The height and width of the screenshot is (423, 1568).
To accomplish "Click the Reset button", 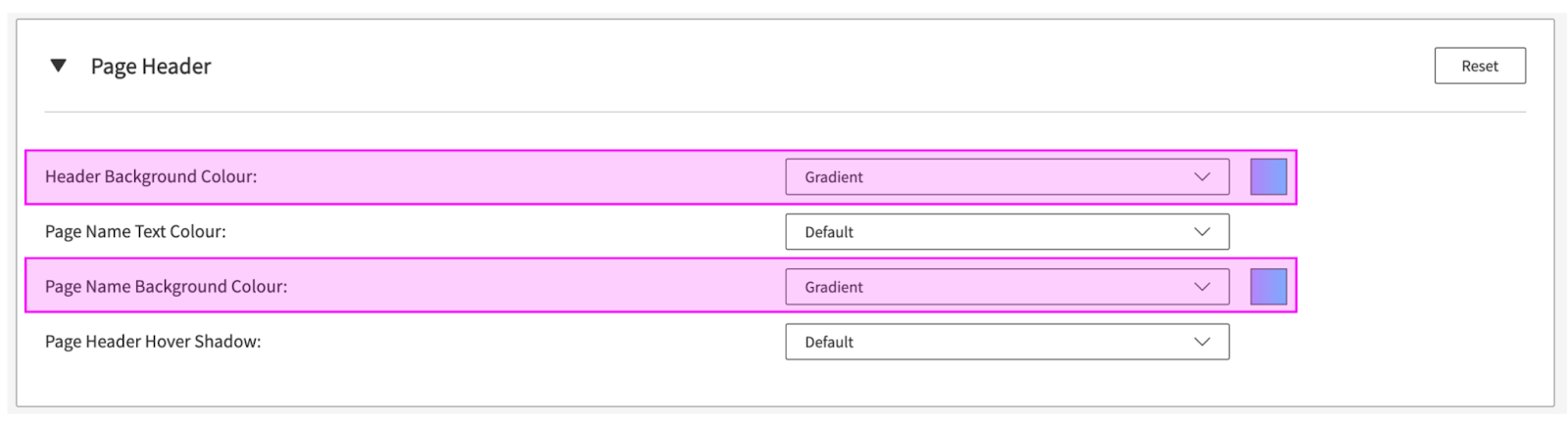I will click(1479, 66).
